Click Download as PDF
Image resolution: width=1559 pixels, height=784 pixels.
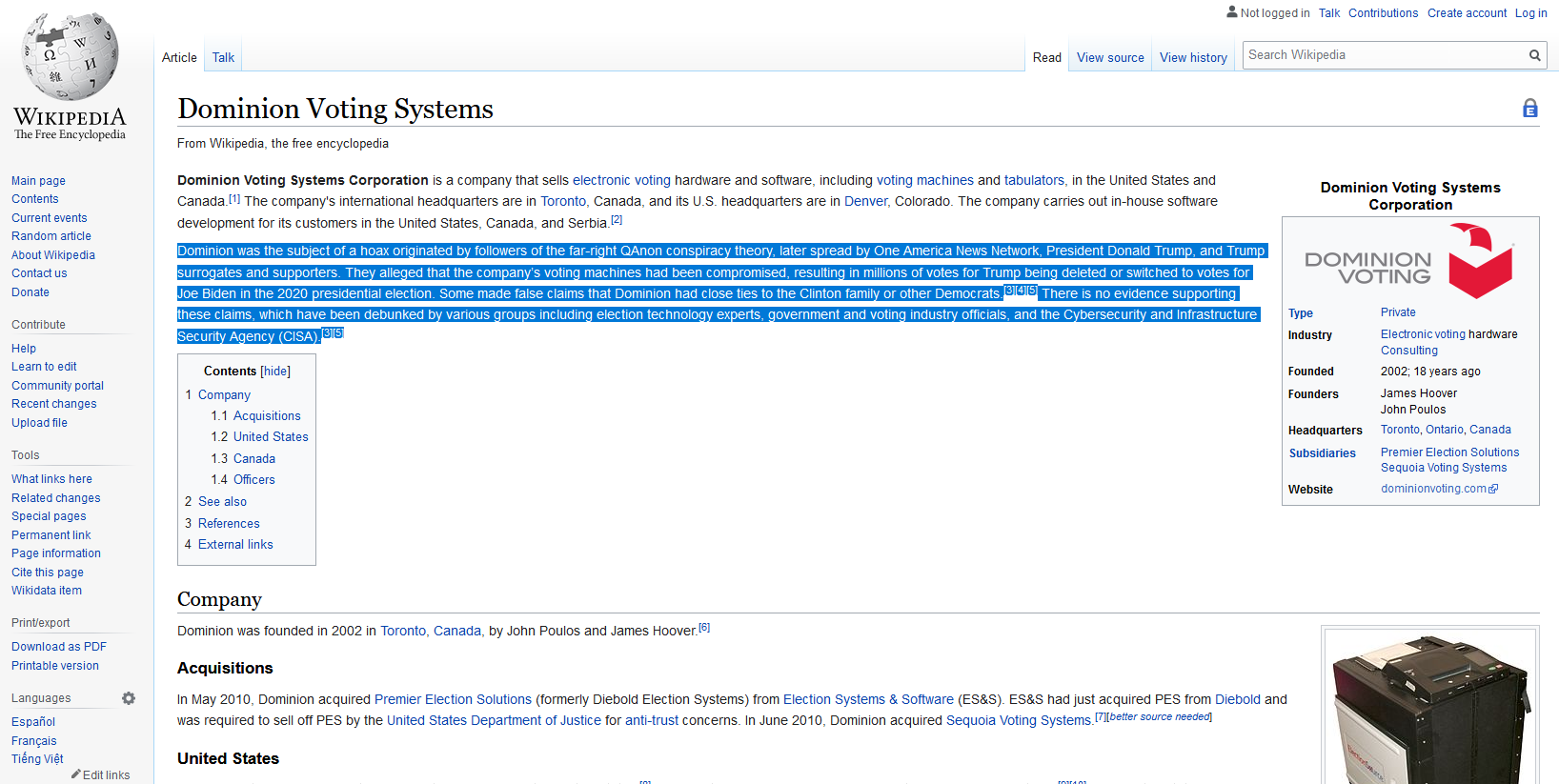(59, 647)
